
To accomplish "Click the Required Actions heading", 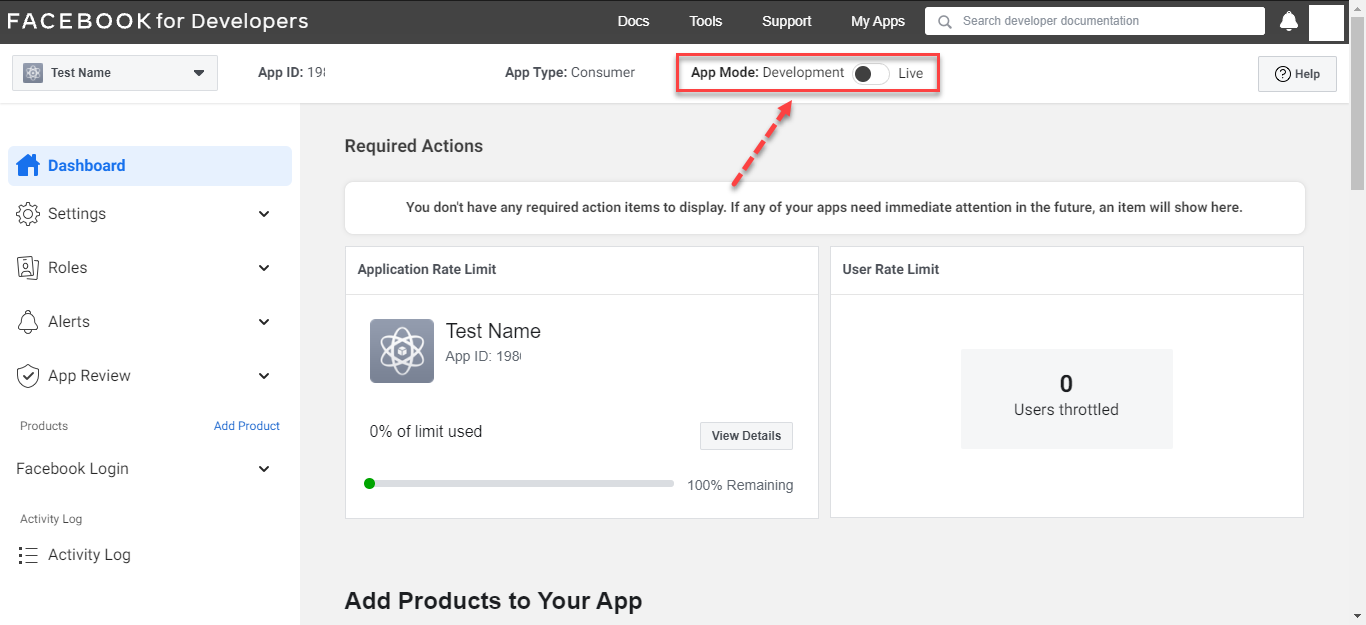I will pyautogui.click(x=414, y=146).
